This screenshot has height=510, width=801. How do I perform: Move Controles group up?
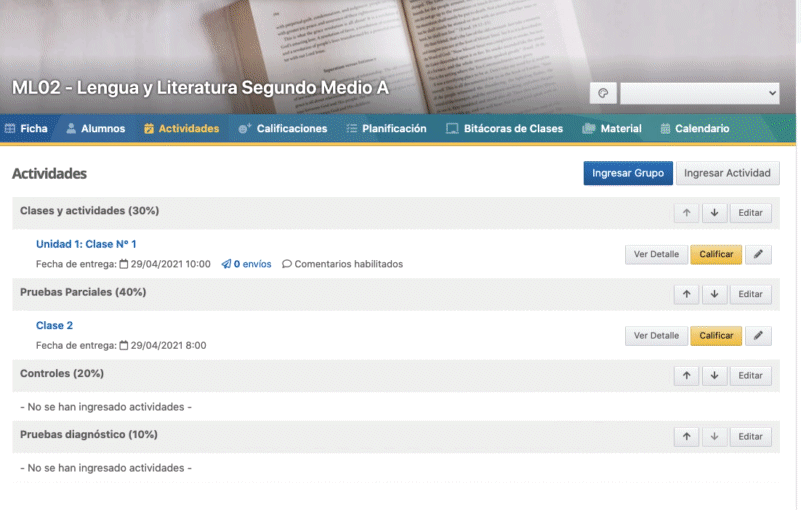[x=686, y=376]
